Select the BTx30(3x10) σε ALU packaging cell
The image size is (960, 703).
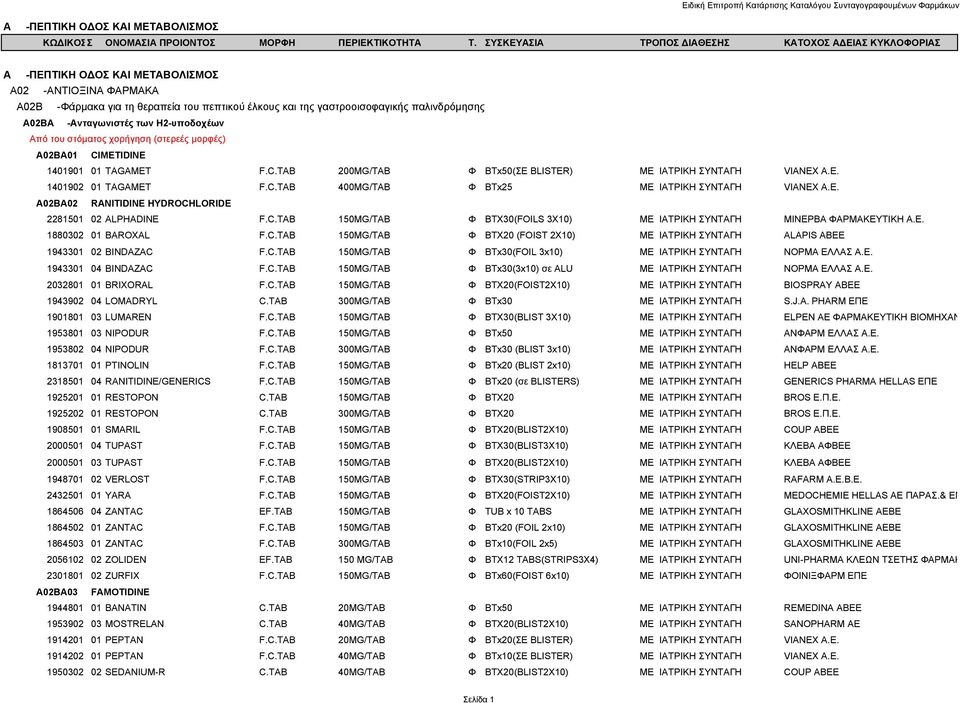[x=529, y=268]
